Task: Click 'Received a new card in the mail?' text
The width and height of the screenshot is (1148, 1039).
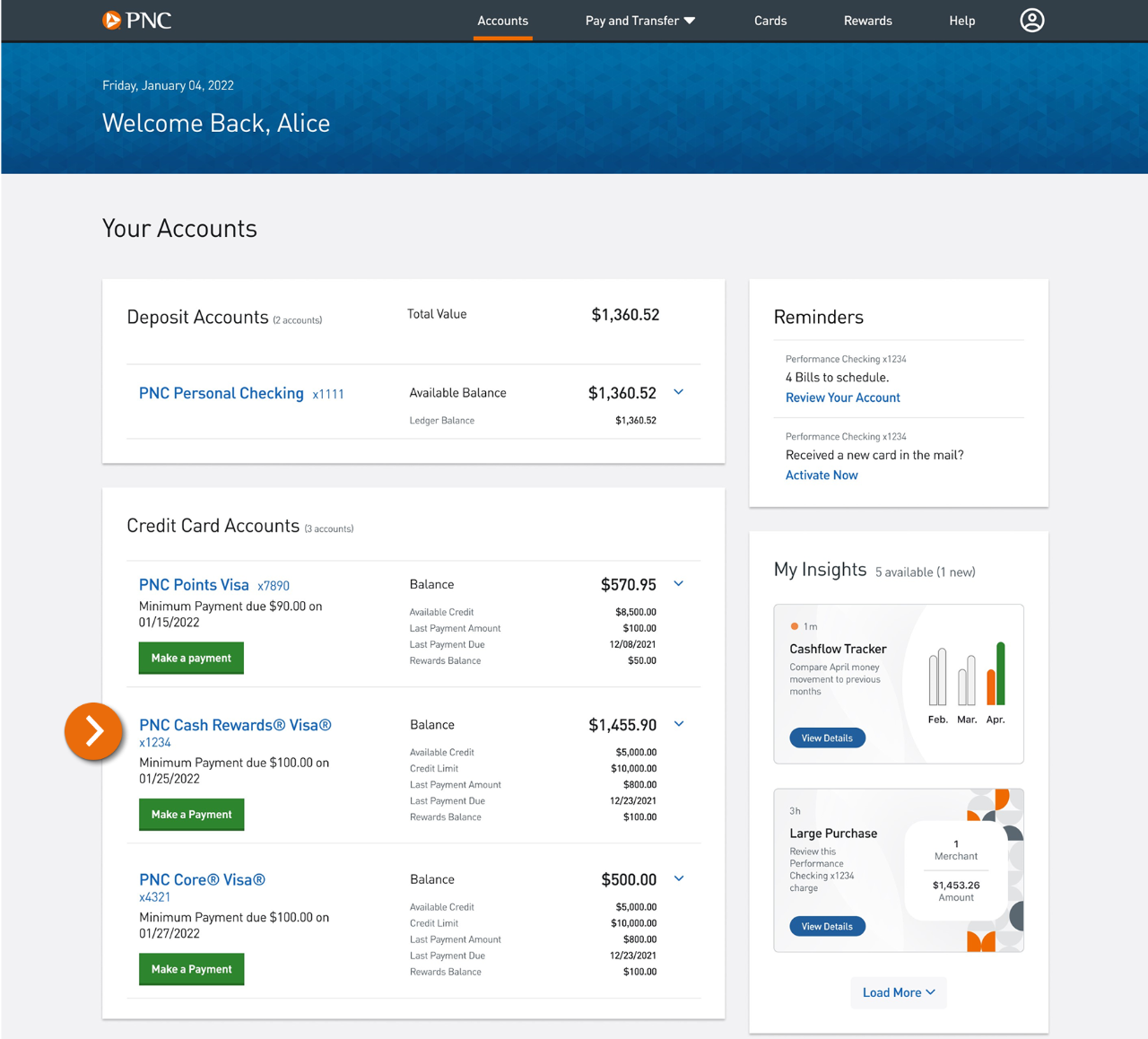Action: [x=874, y=455]
